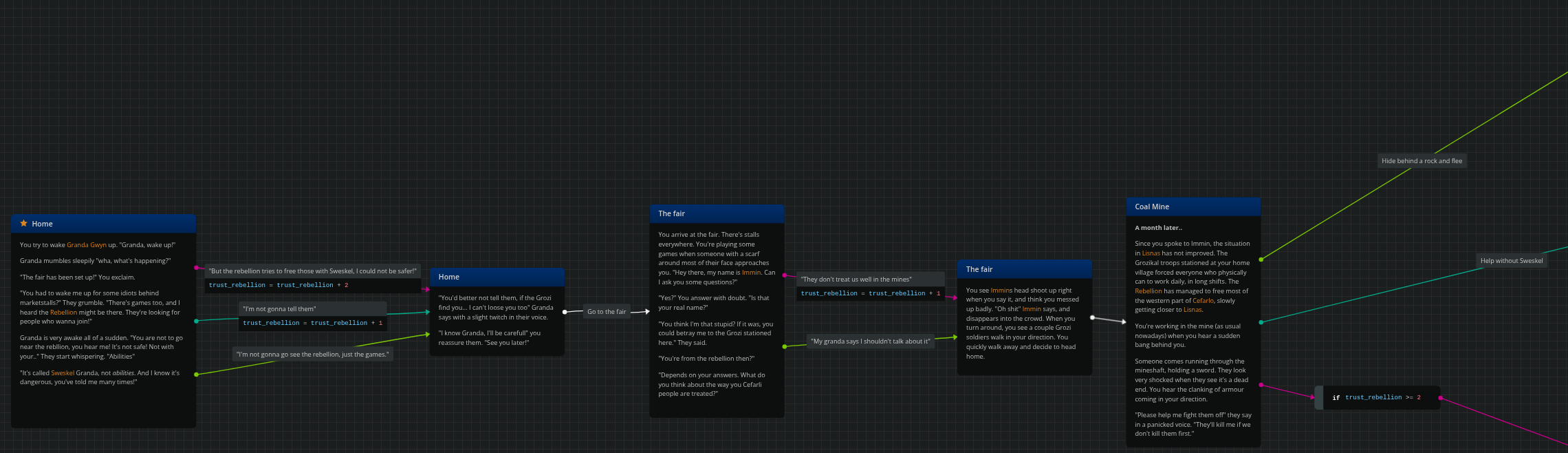Select the "But the rebellion tries to free" label

[313, 271]
